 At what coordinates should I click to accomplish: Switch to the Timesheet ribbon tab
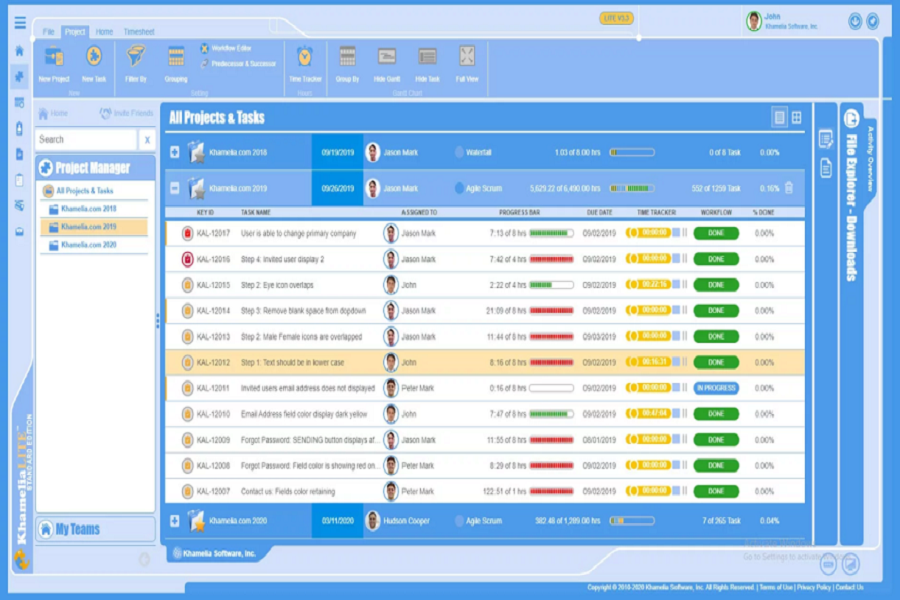tap(139, 32)
